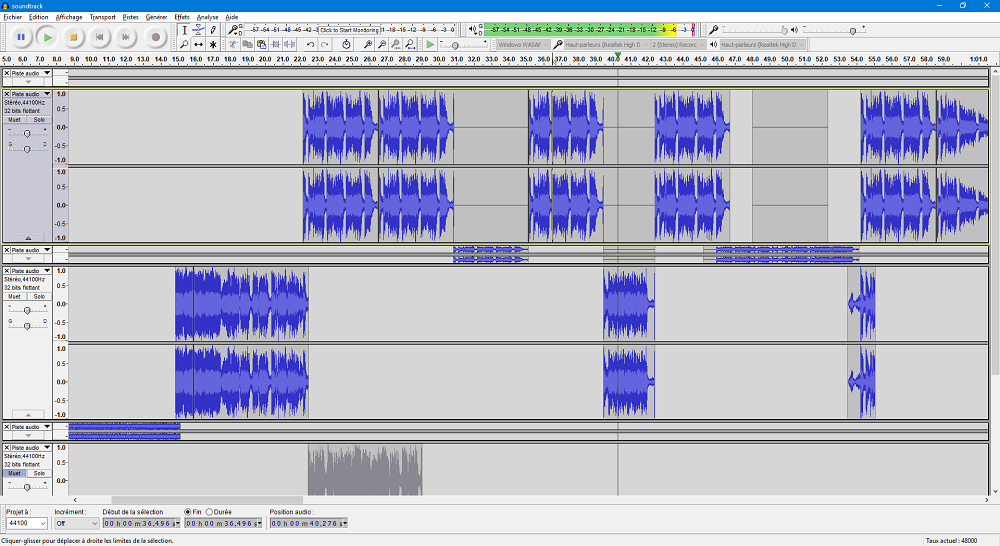Open the Effets menu
The height and width of the screenshot is (546, 1000).
[182, 17]
